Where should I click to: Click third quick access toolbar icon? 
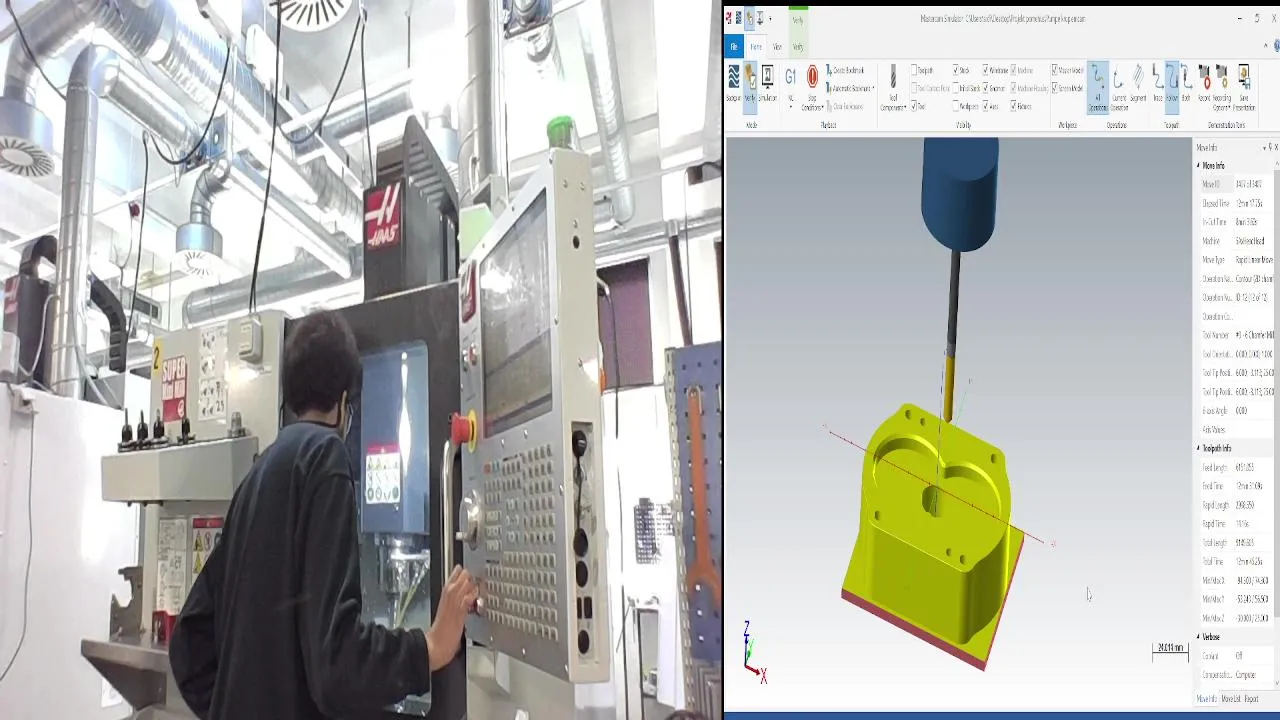(749, 18)
